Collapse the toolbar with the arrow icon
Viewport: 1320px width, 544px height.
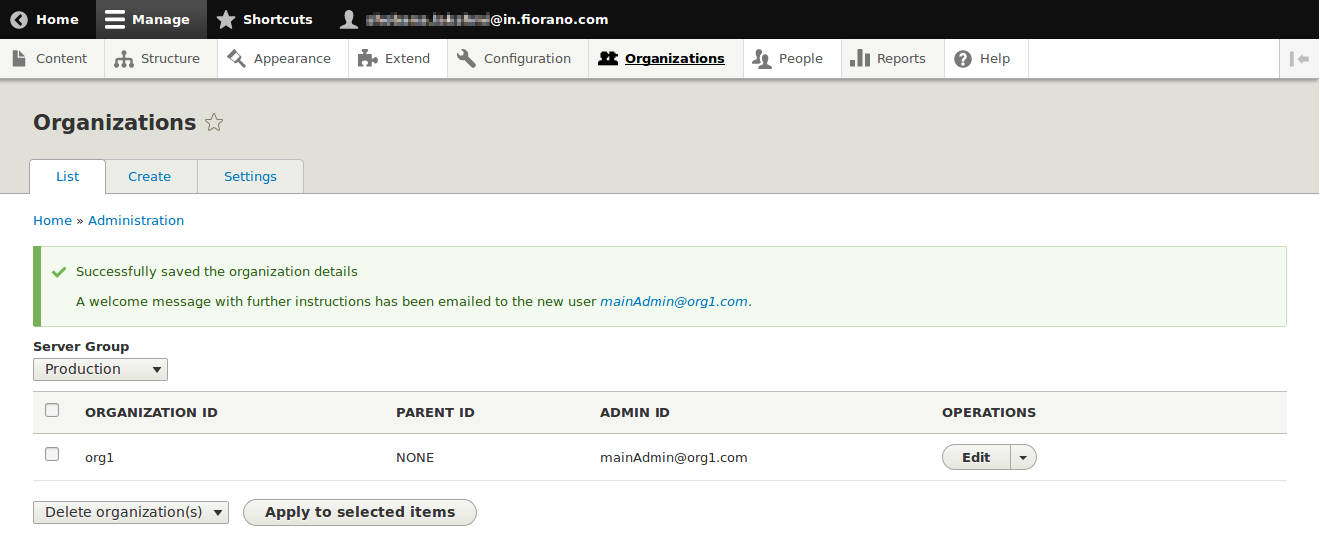tap(1299, 59)
